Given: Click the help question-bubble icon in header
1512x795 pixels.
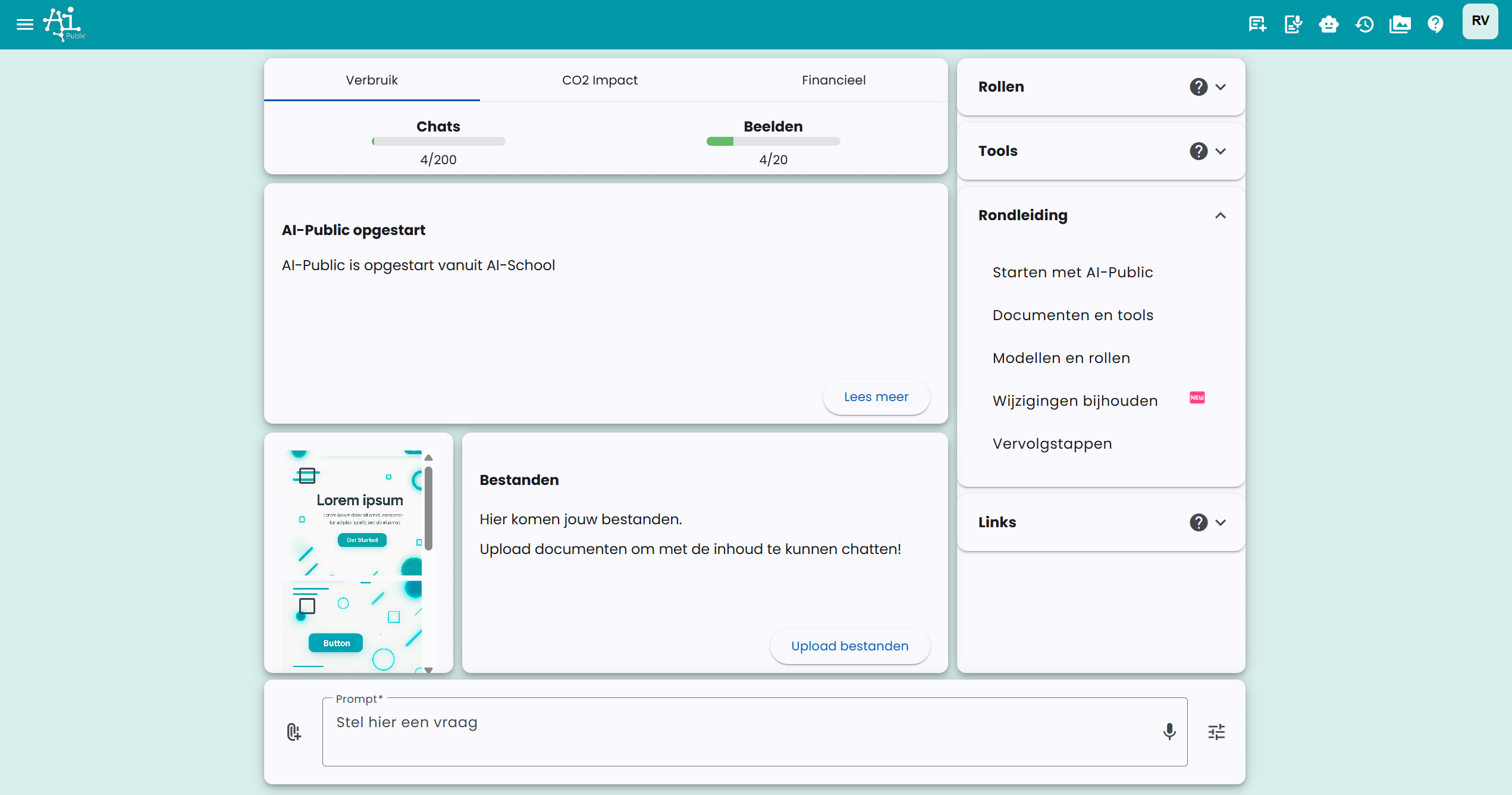Looking at the screenshot, I should (x=1435, y=24).
